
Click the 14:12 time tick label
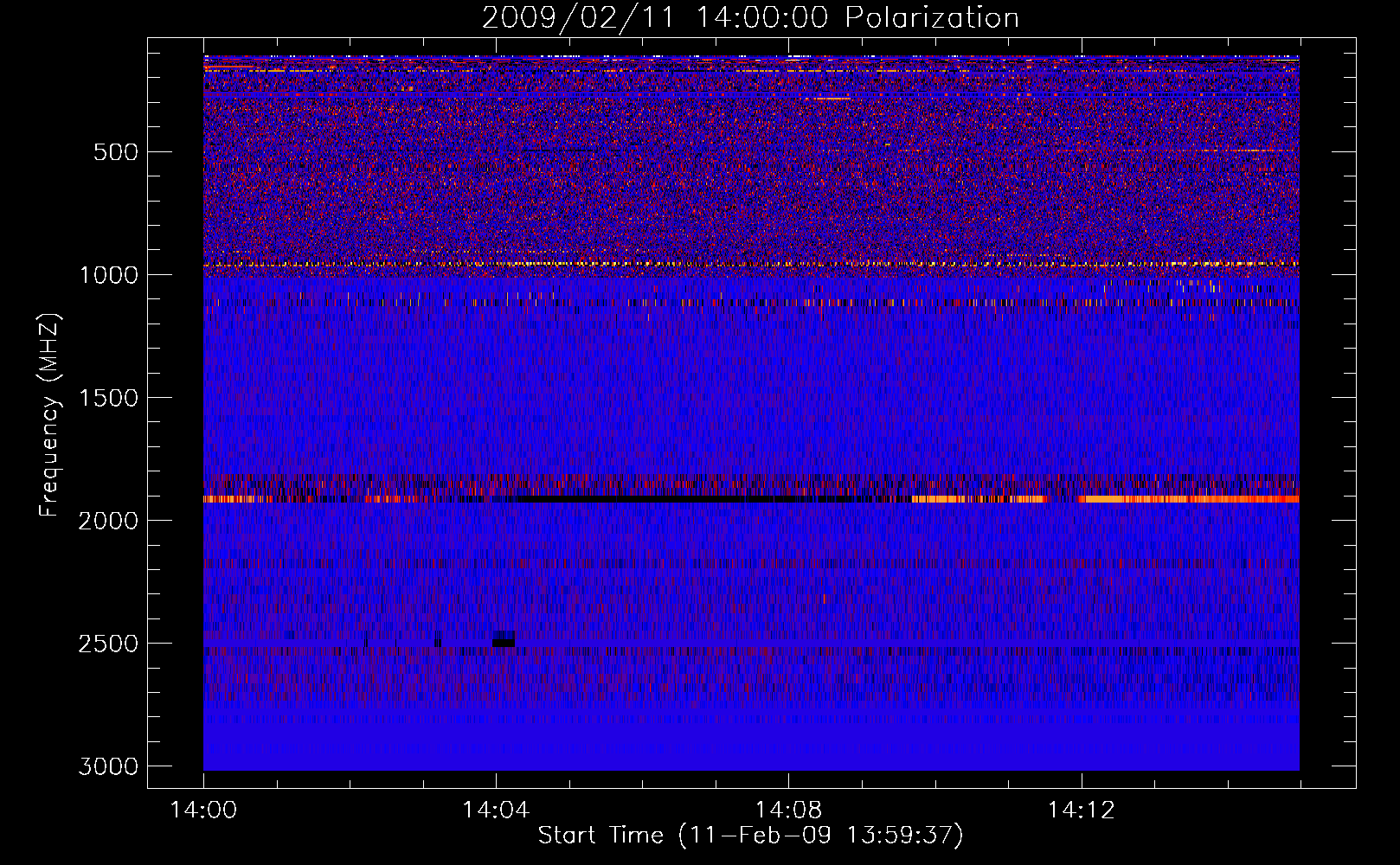(1081, 811)
